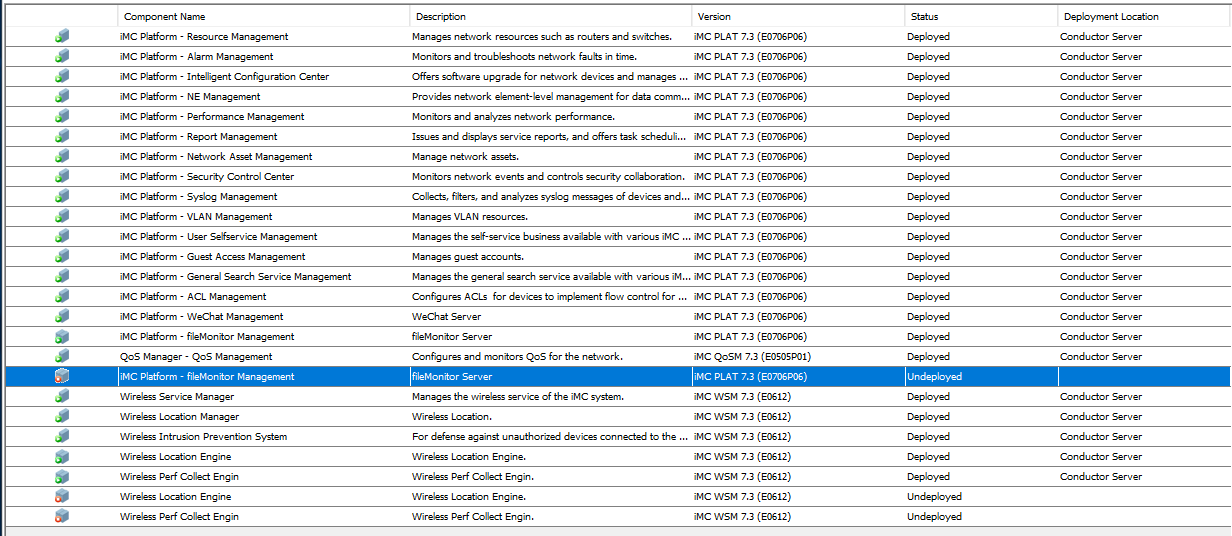Click the VLAN Management row's component icon
Image resolution: width=1232 pixels, height=536 pixels.
click(x=62, y=217)
